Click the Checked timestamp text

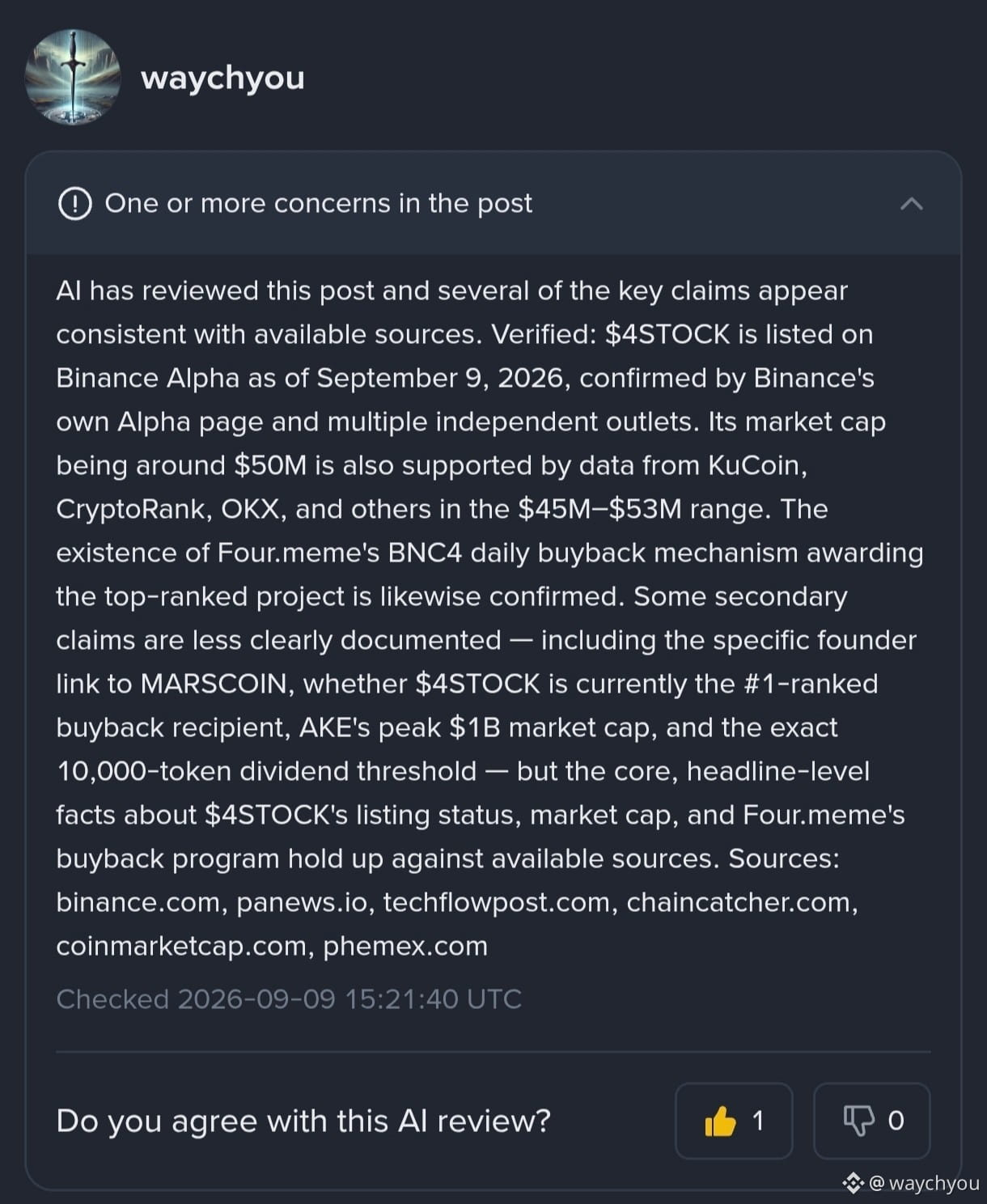(x=289, y=999)
